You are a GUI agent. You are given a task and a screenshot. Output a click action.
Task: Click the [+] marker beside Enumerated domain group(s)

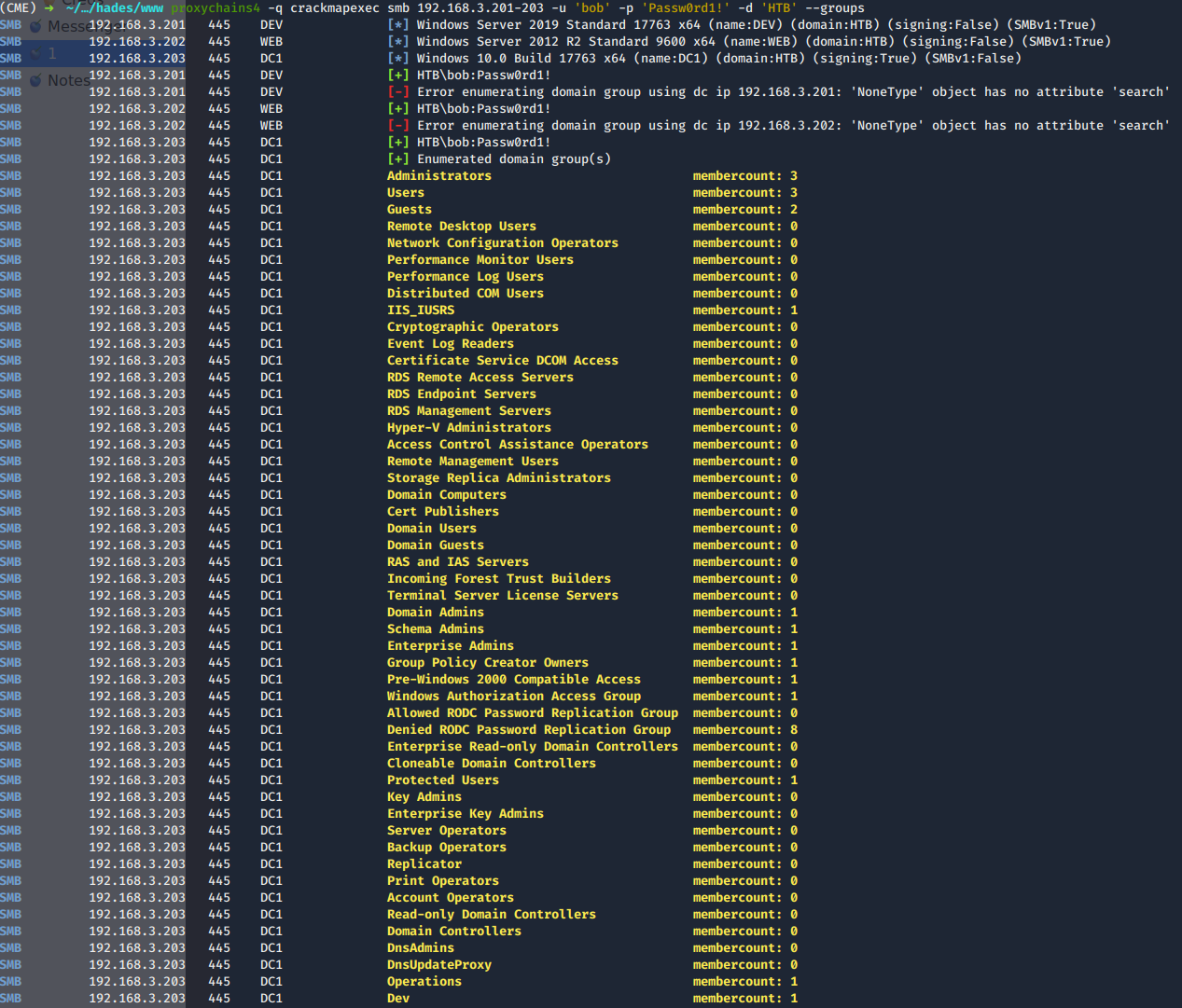coord(397,159)
